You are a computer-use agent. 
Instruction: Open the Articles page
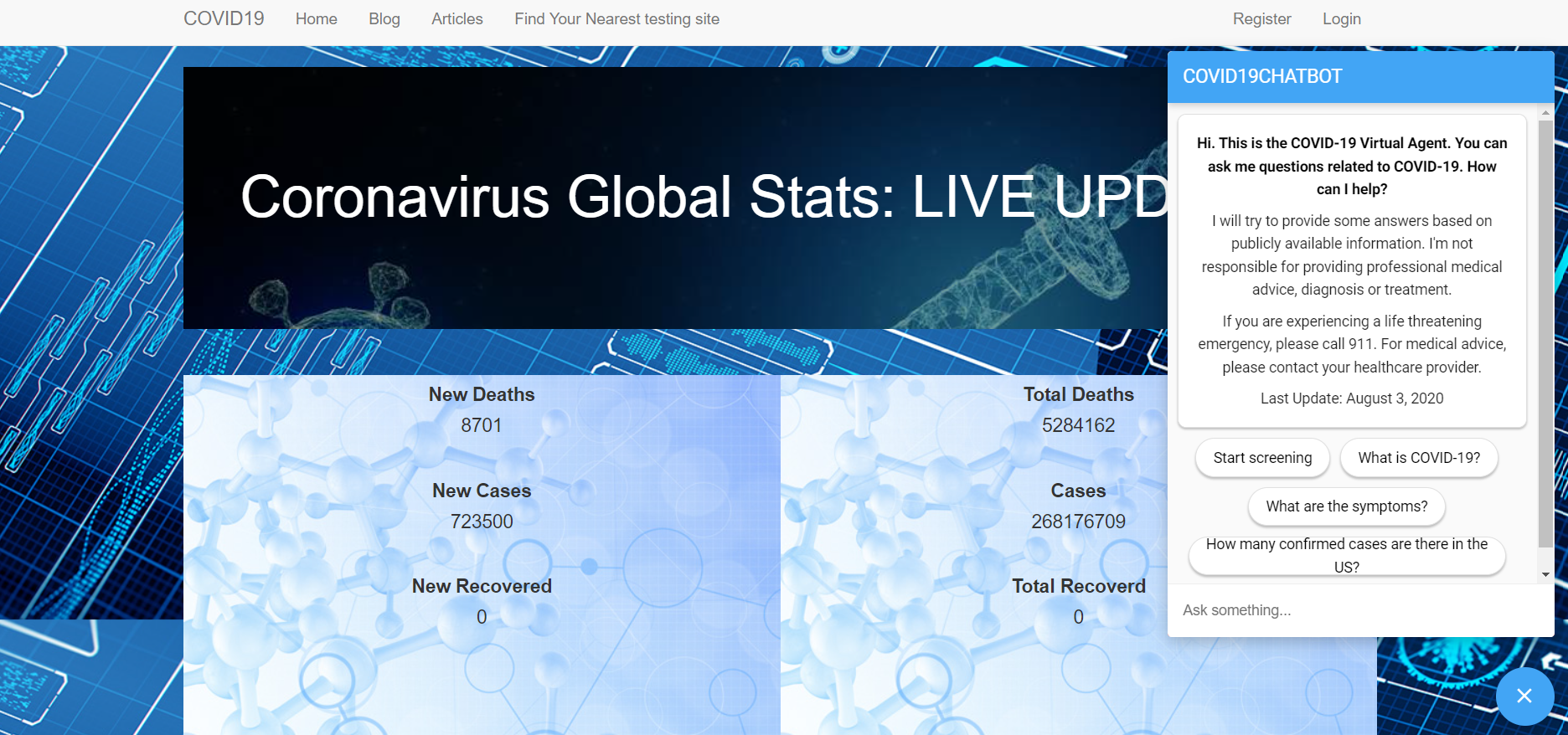click(x=457, y=18)
